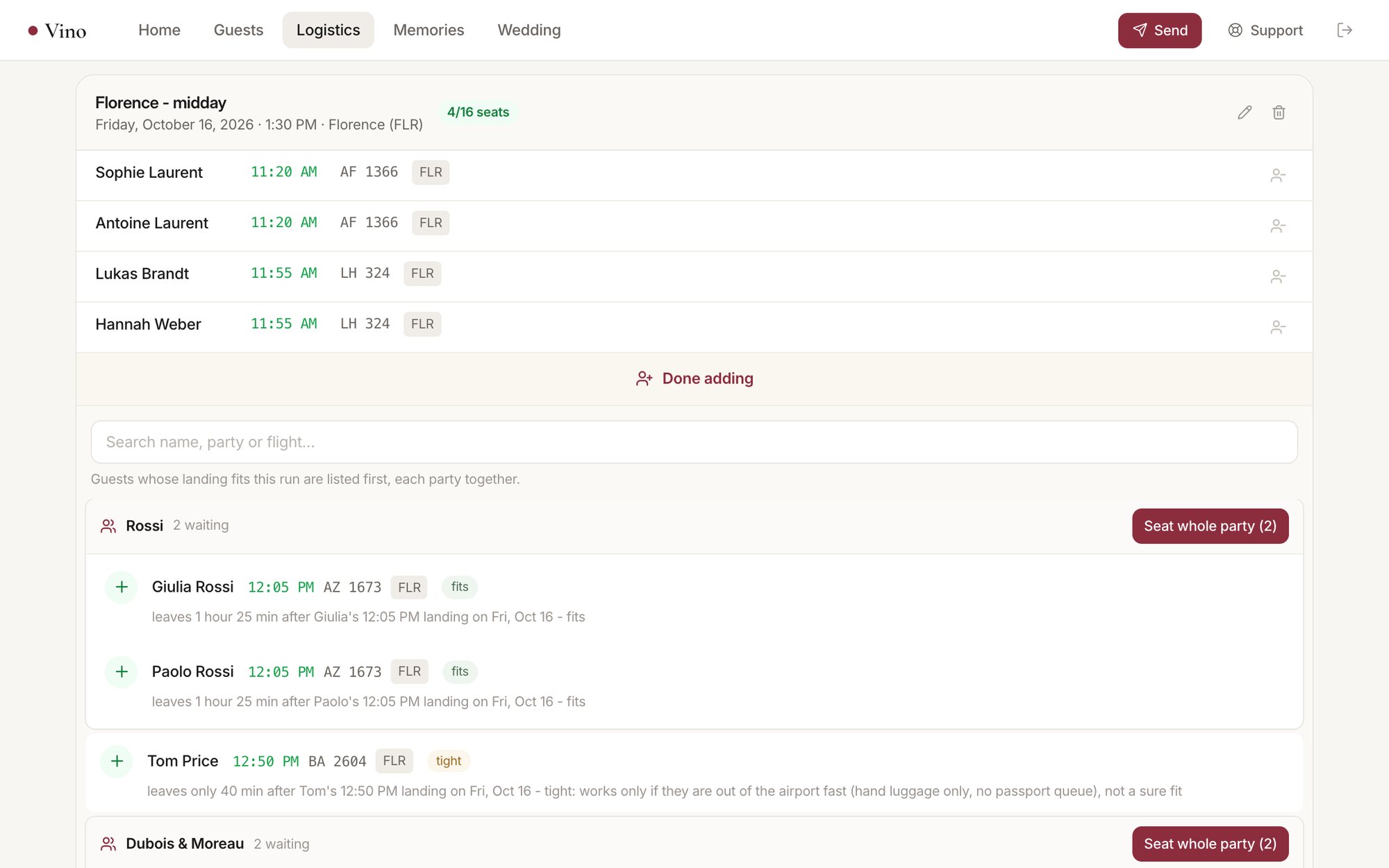The width and height of the screenshot is (1389, 868).
Task: Click the 'fits' tag on Giulia Rossi
Action: click(460, 587)
